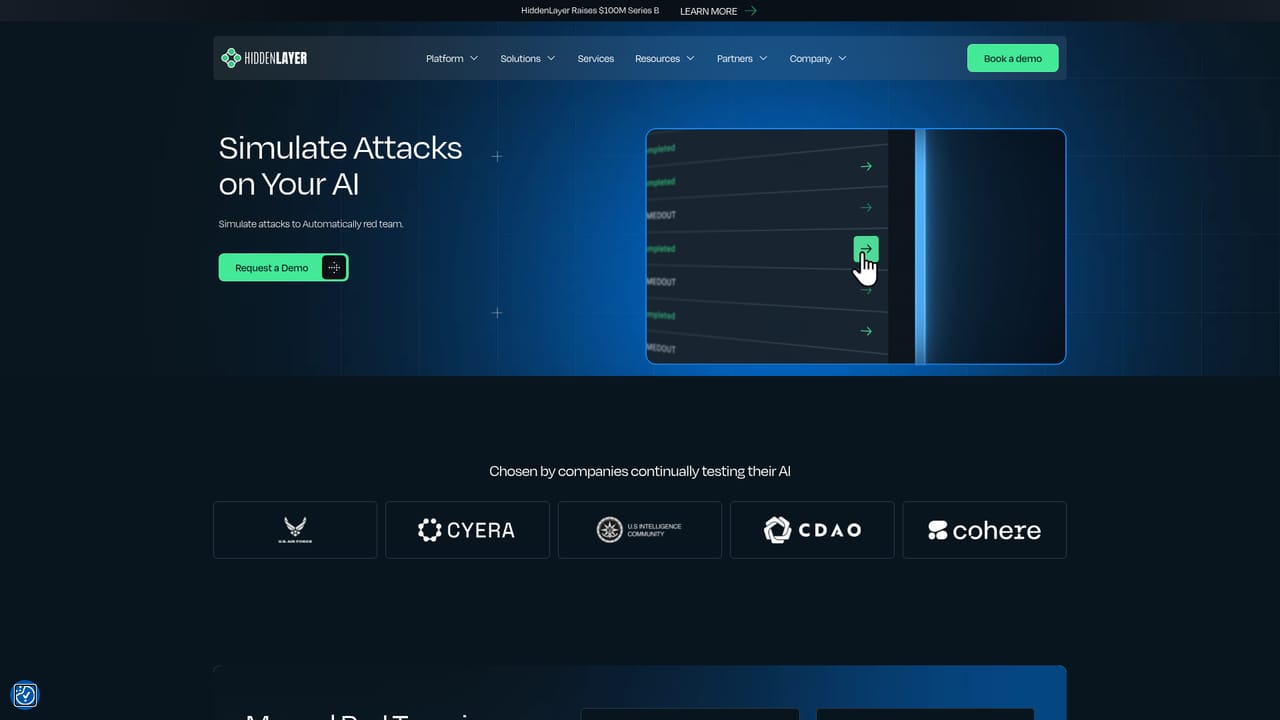The image size is (1280, 720).
Task: Expand the Company dropdown menu
Action: pyautogui.click(x=818, y=59)
